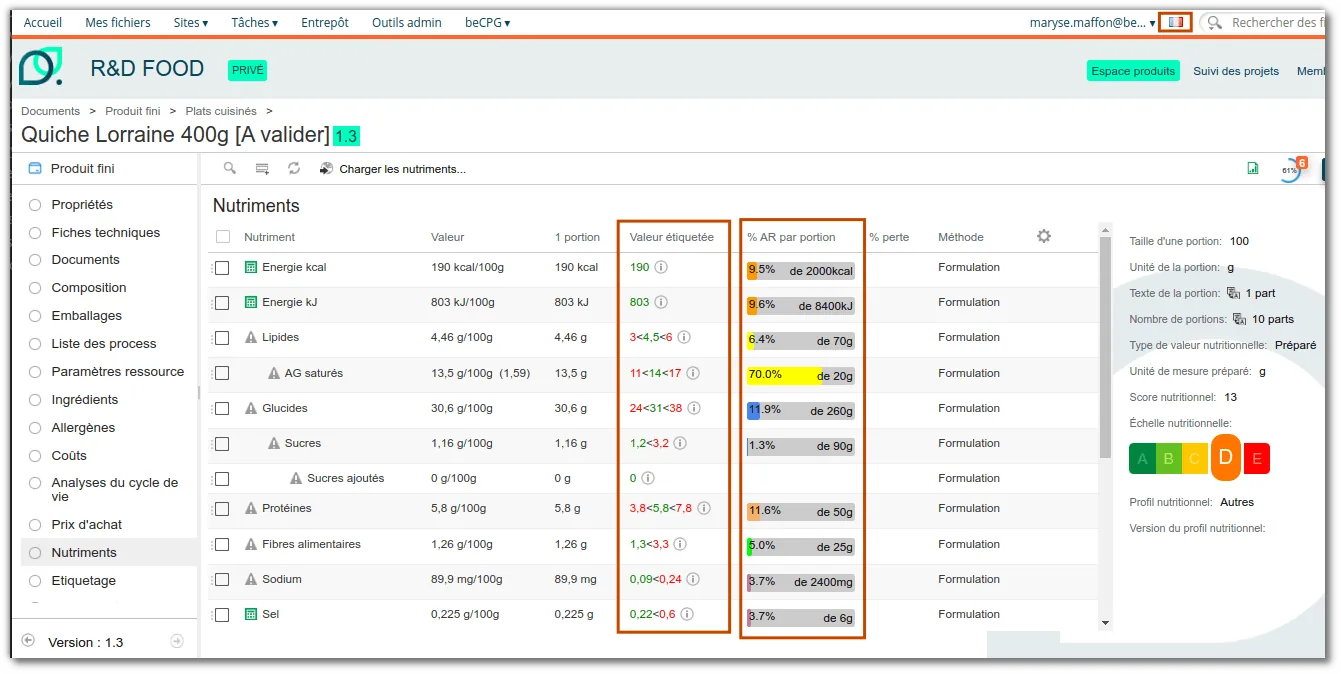Navigate to Plats cuisinés breadcrumb
This screenshot has height=674, width=1341.
tap(221, 111)
